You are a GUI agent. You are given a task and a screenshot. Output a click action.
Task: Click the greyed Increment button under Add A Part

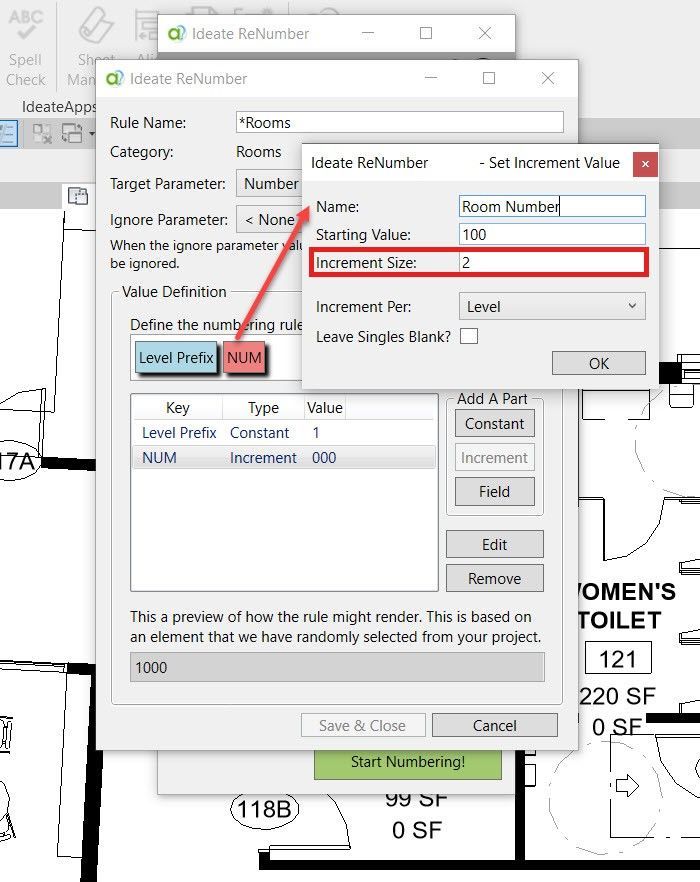point(495,458)
